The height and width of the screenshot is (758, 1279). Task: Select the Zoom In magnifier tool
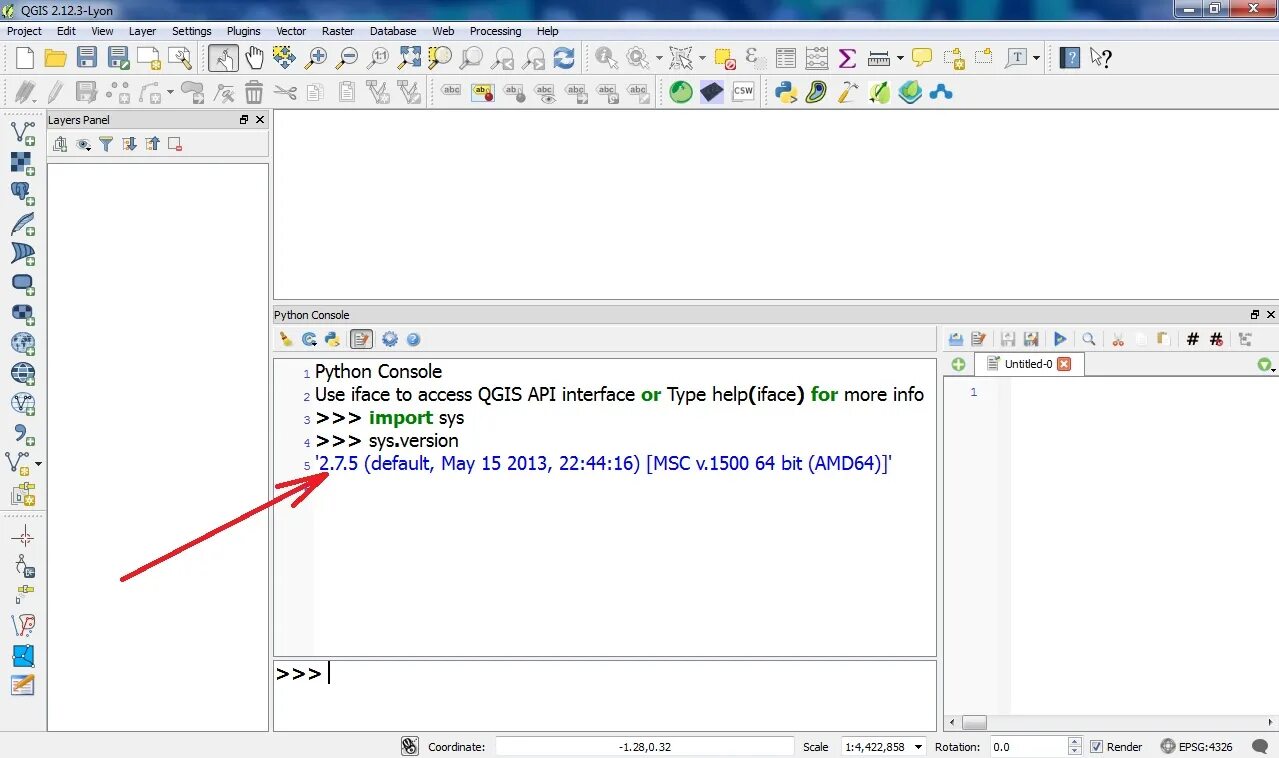click(x=316, y=58)
